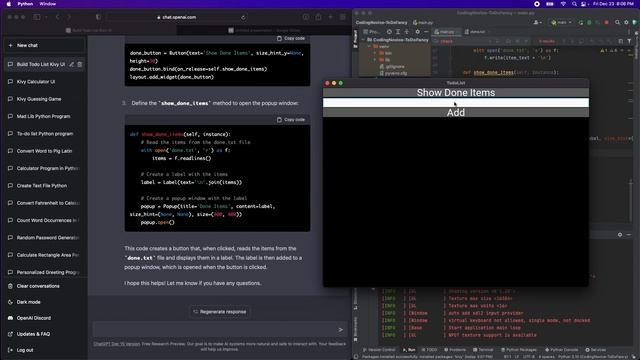Copy code of the done_button snippet
The image size is (640, 360).
point(291,38)
